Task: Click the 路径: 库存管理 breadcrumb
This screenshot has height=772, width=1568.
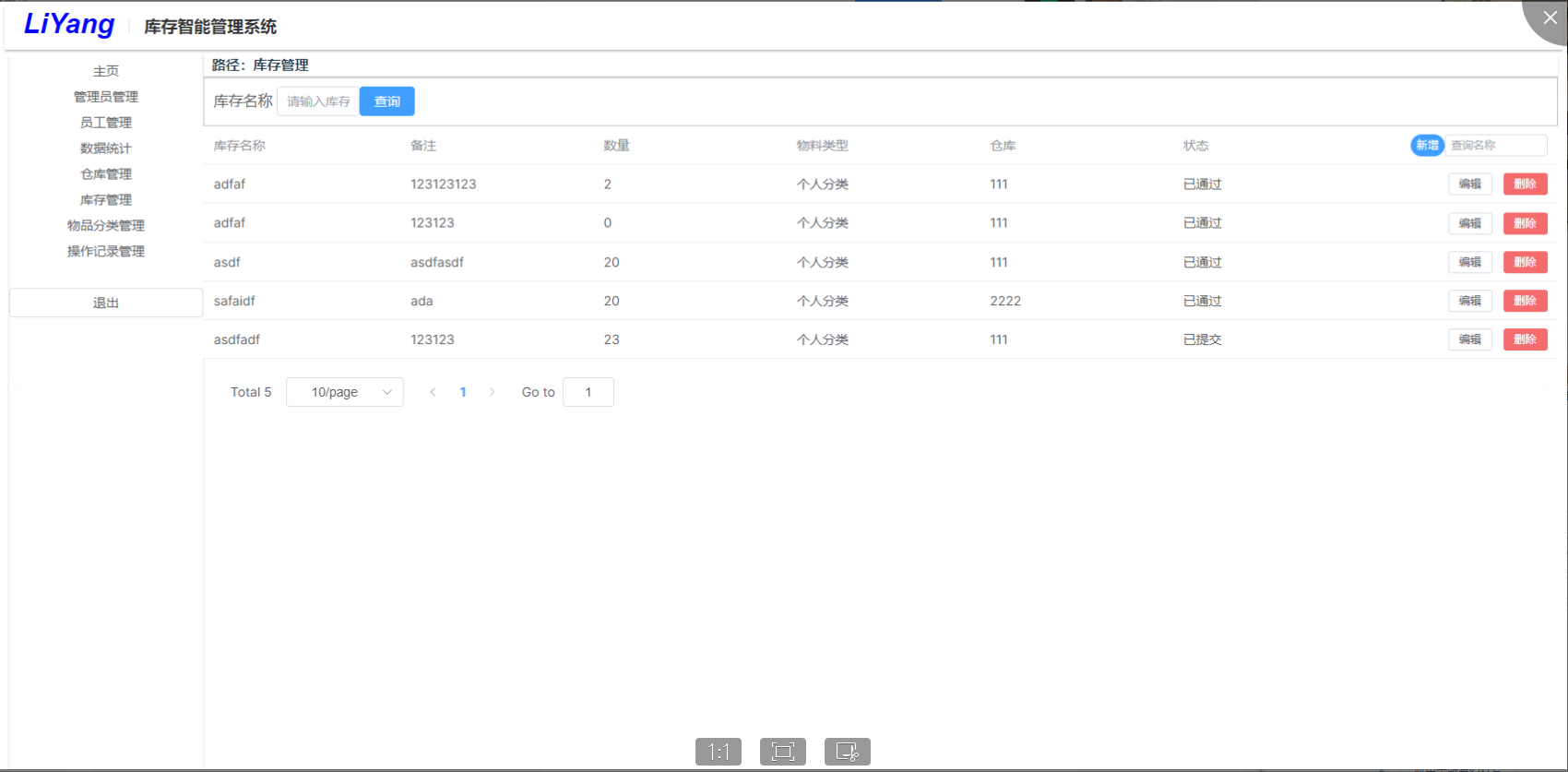Action: [260, 65]
